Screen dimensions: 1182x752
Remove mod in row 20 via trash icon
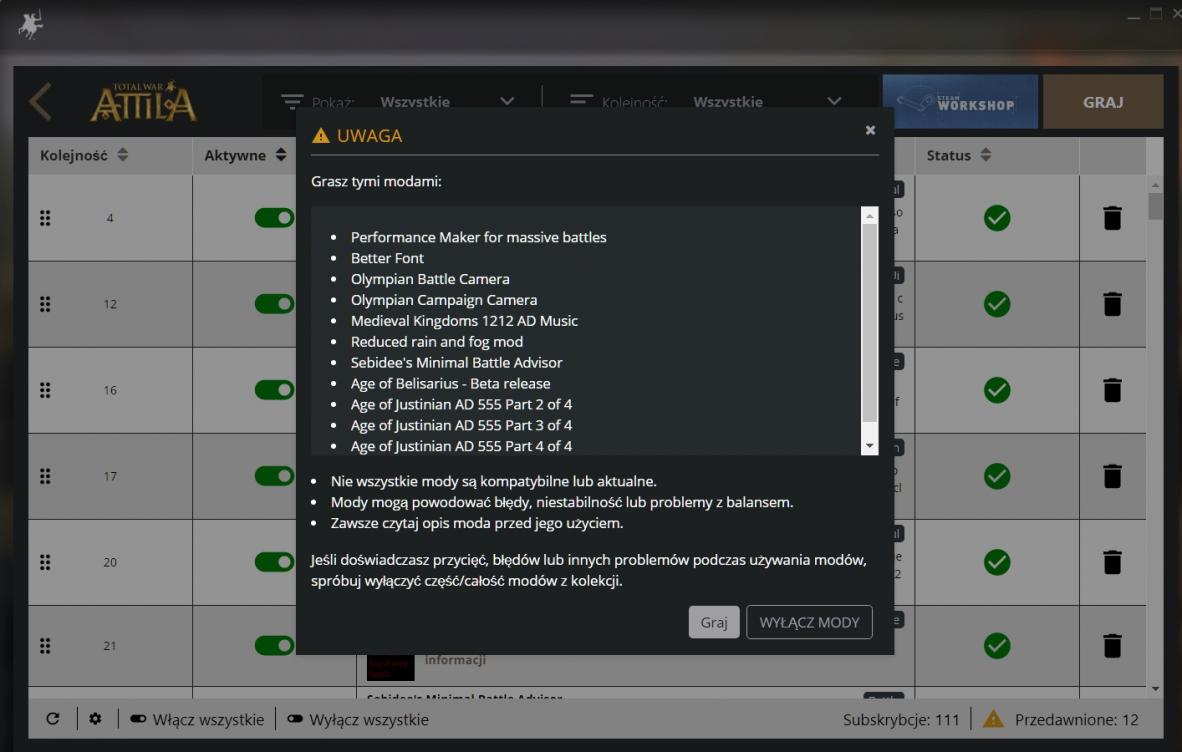click(x=1112, y=563)
